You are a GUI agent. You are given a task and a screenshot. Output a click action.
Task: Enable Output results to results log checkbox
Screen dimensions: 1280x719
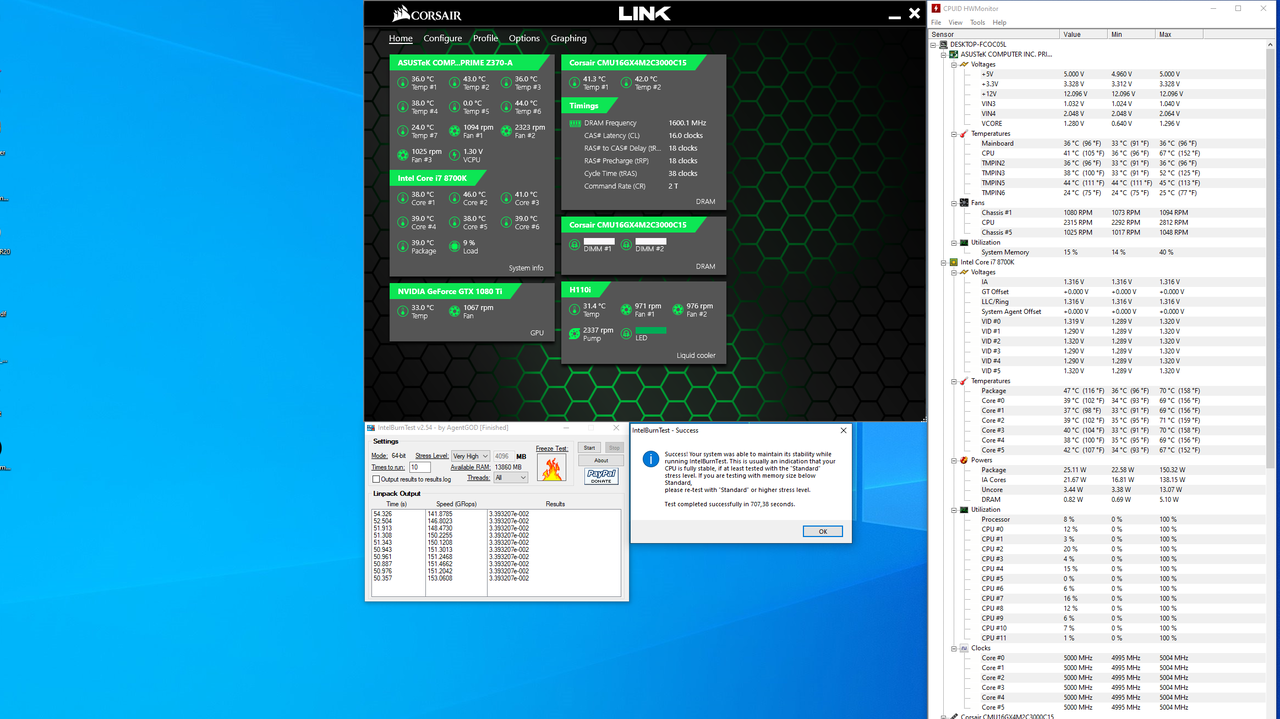[376, 479]
